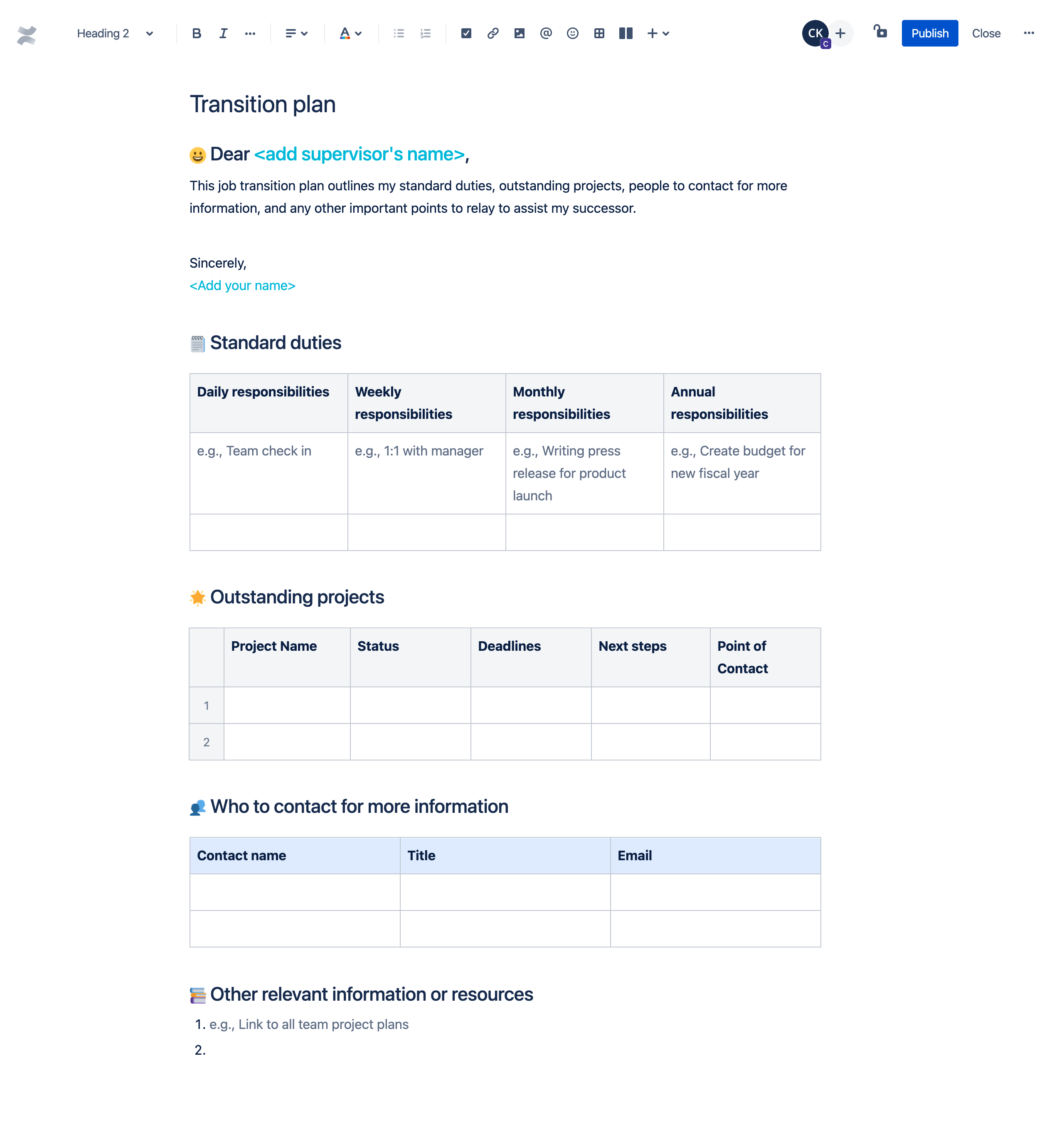1064x1132 pixels.
Task: Click the Publish button
Action: 929,33
